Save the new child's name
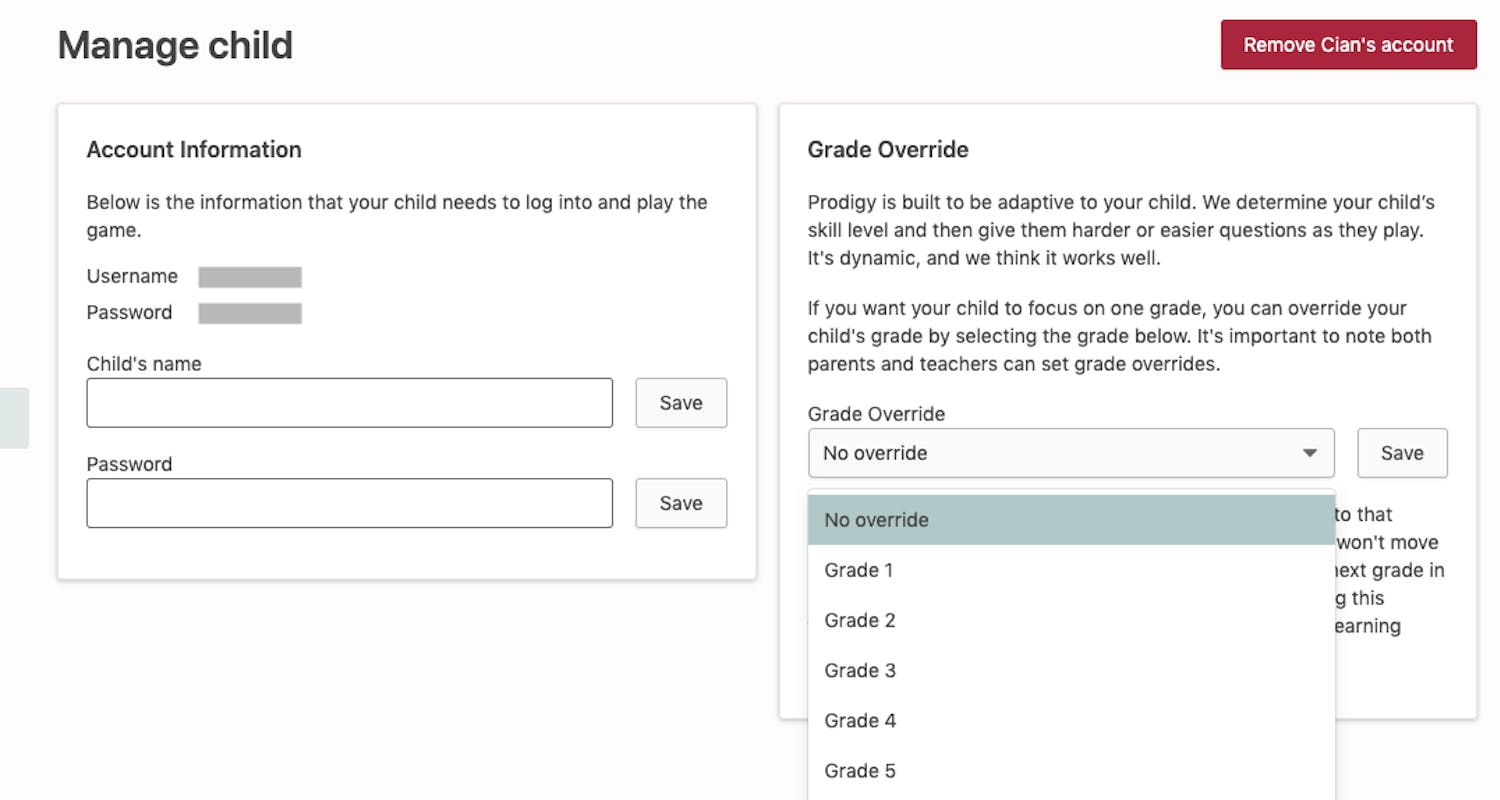Screen dimensions: 1500x800 [681, 402]
